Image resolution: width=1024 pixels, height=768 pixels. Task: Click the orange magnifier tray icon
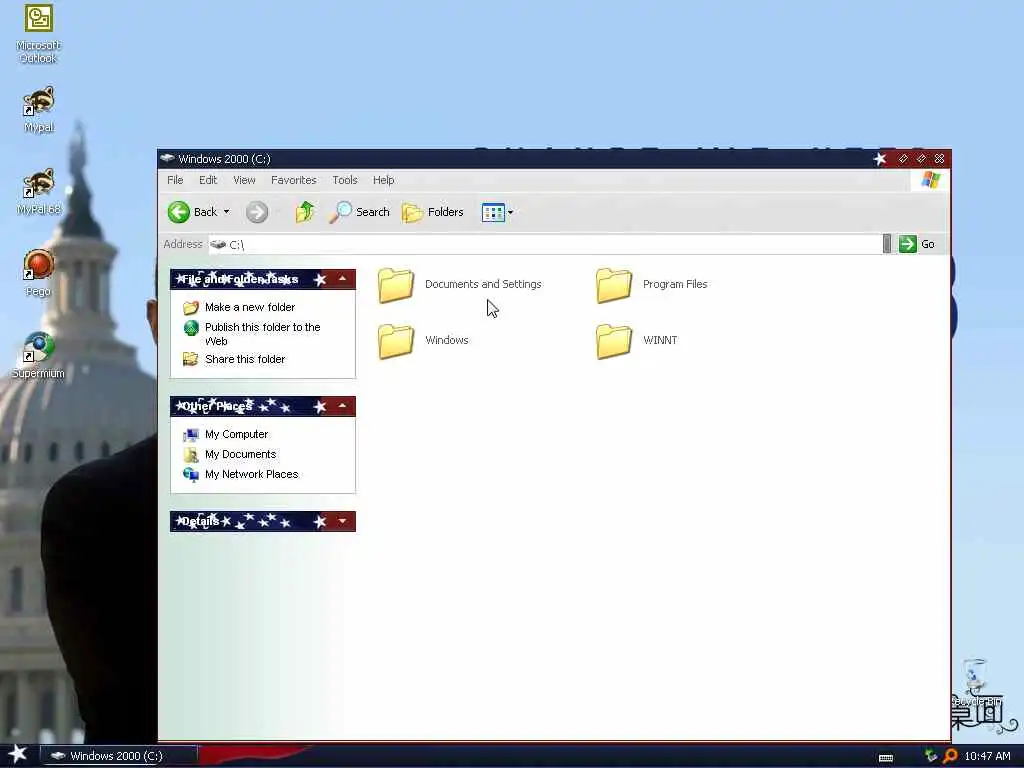click(x=950, y=756)
